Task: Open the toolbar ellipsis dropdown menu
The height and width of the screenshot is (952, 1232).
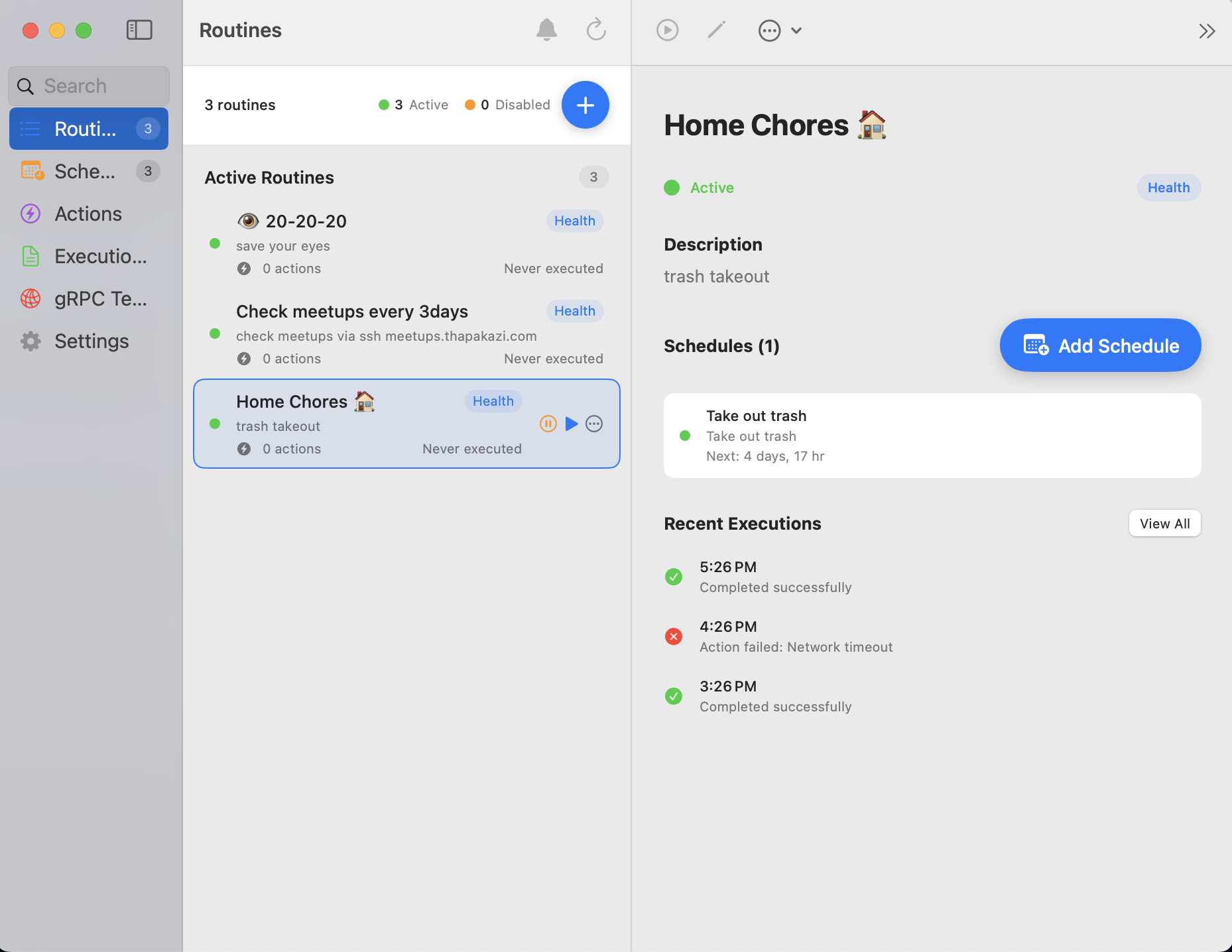Action: tap(768, 30)
